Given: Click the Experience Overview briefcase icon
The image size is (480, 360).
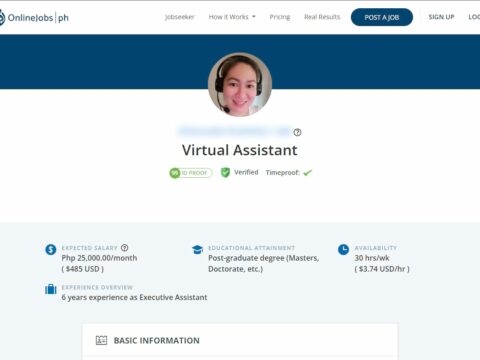Looking at the screenshot, I should 51,289.
